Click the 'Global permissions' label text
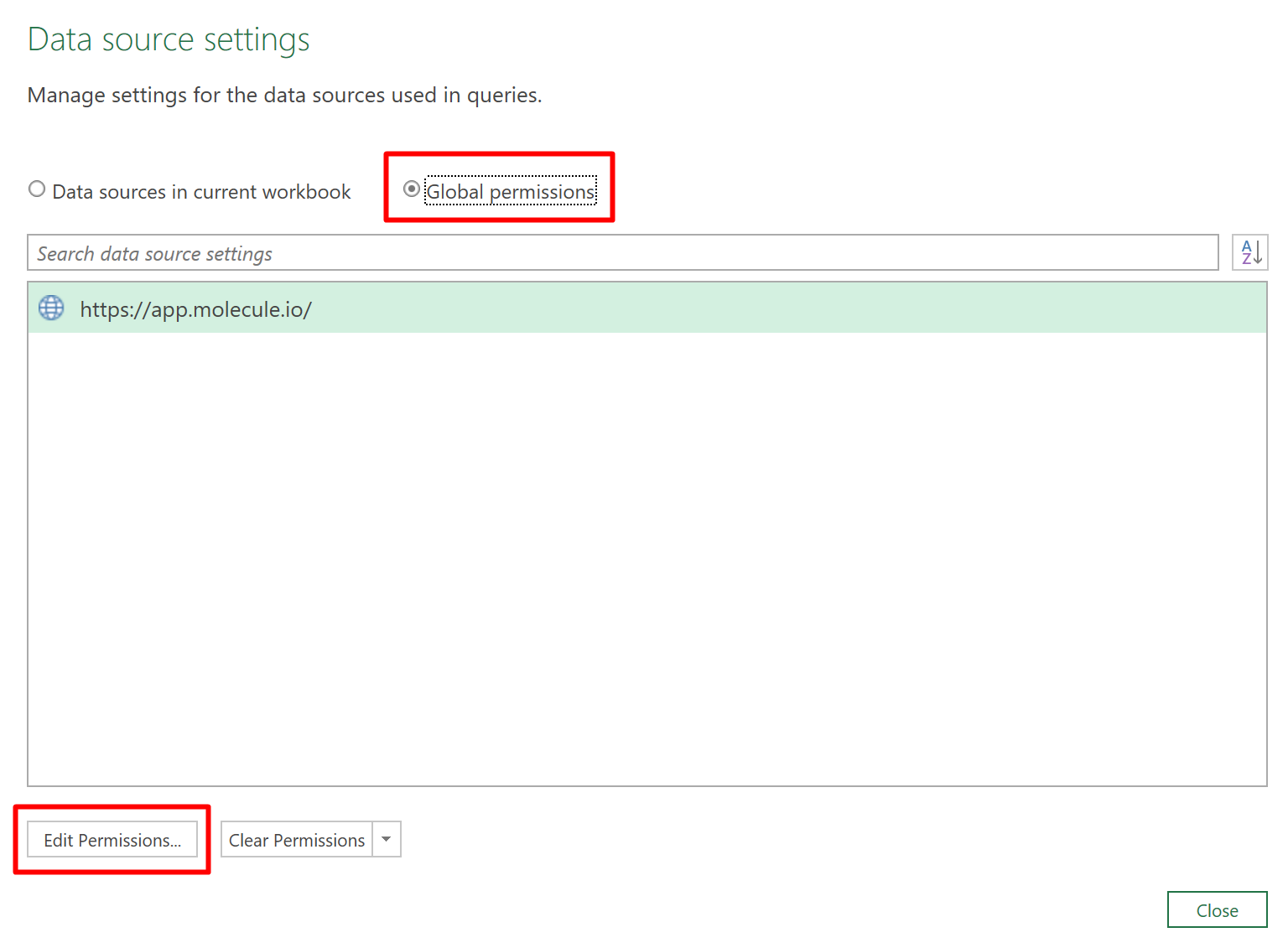 click(x=511, y=192)
